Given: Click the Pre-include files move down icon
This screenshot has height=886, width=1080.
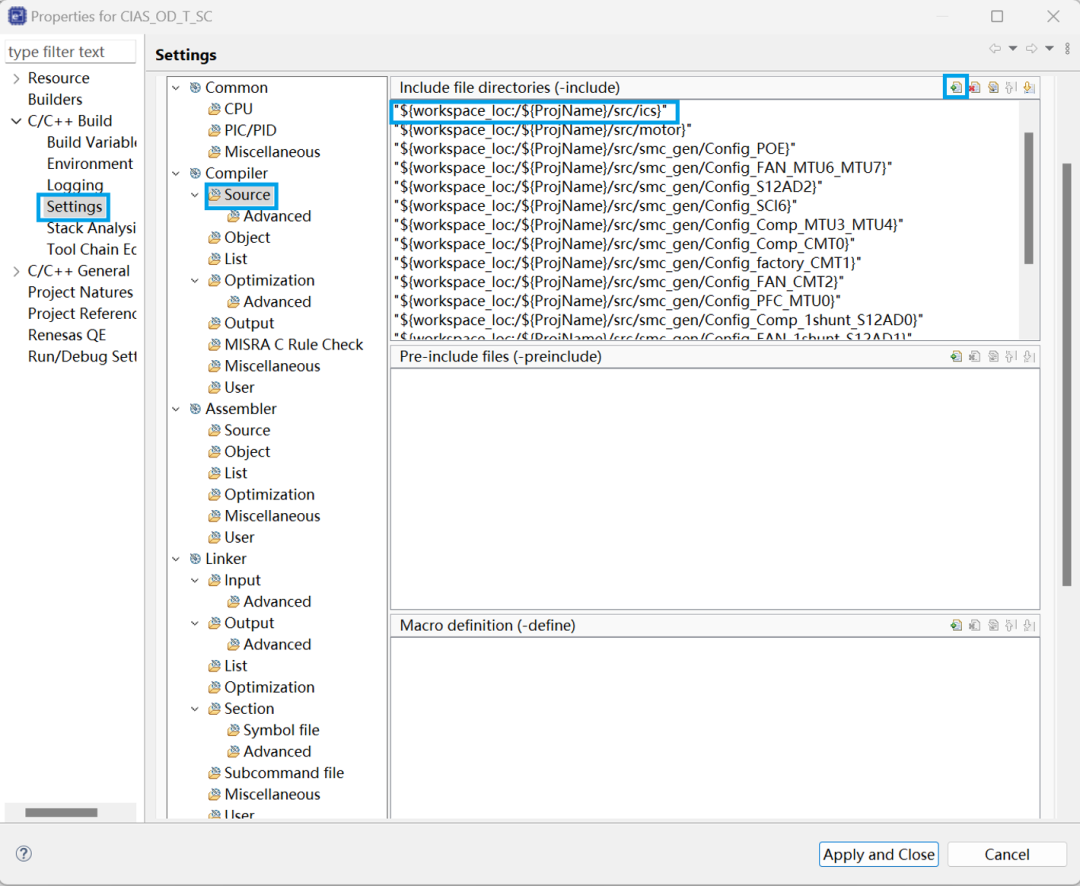Looking at the screenshot, I should point(1029,356).
